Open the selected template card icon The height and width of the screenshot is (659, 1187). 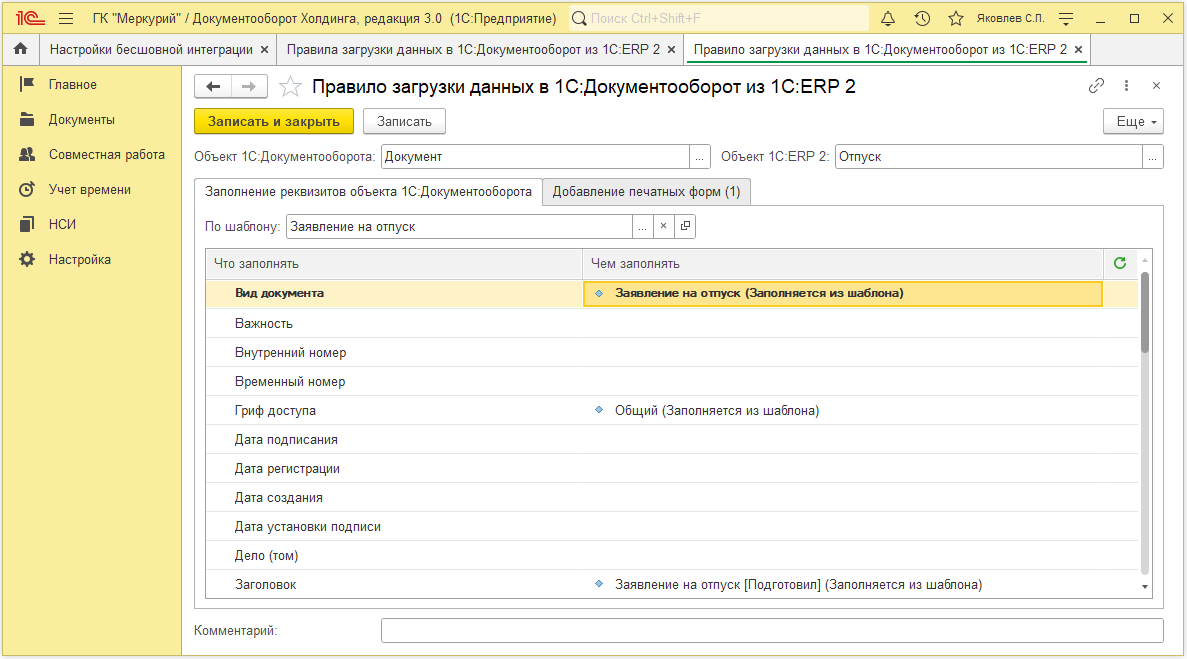pyautogui.click(x=685, y=226)
